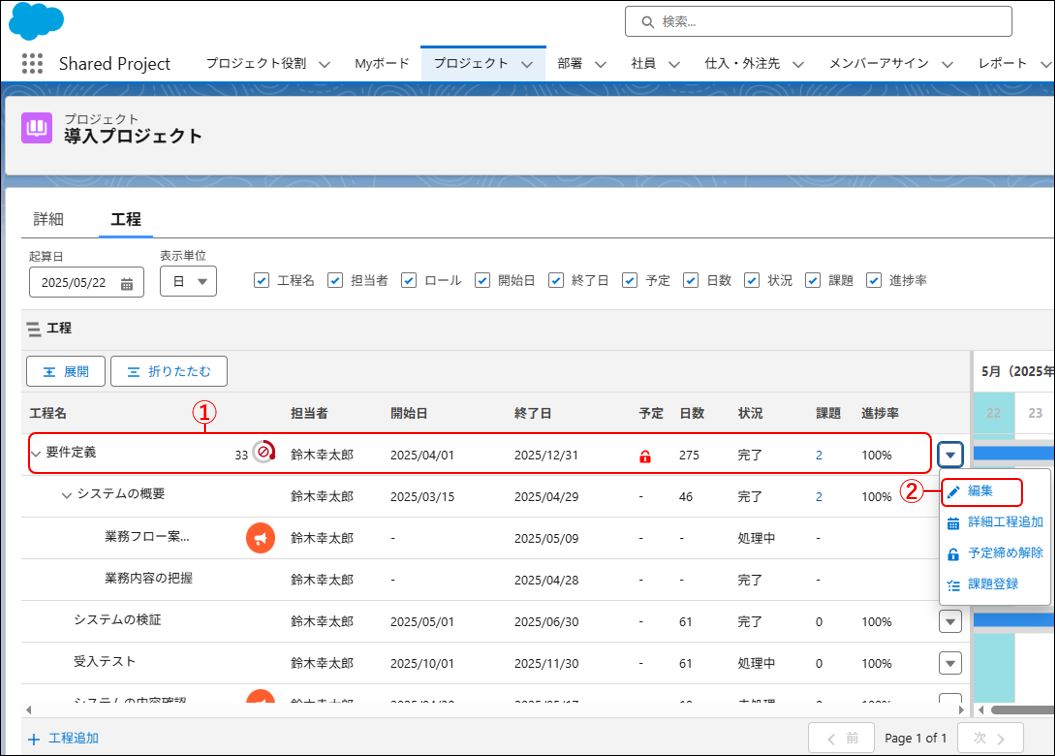Click the orange megaphone icon on 業務フロー案 row
This screenshot has height=756, width=1055.
(x=260, y=538)
